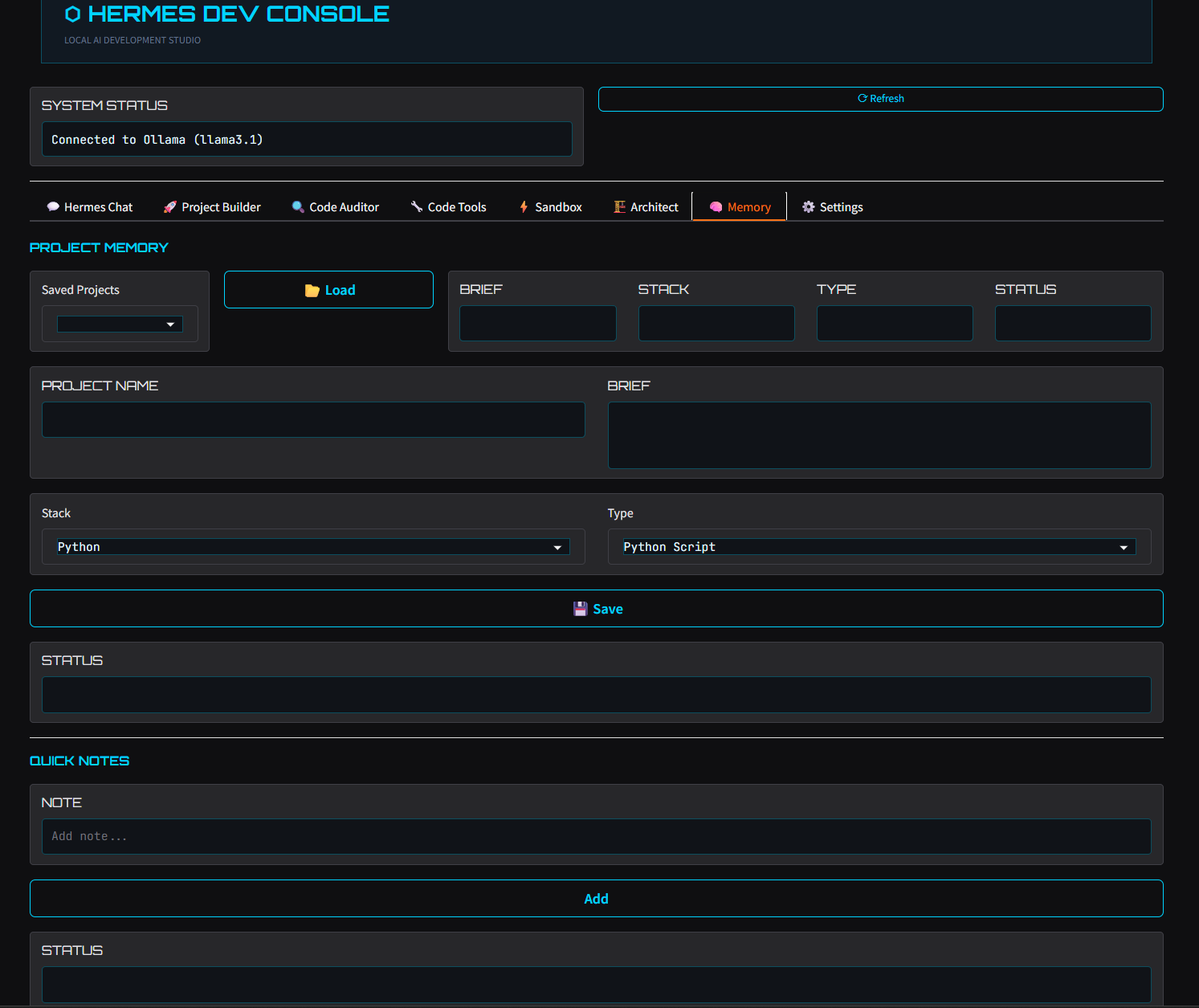Click the floppy disk icon on Save

tap(581, 609)
